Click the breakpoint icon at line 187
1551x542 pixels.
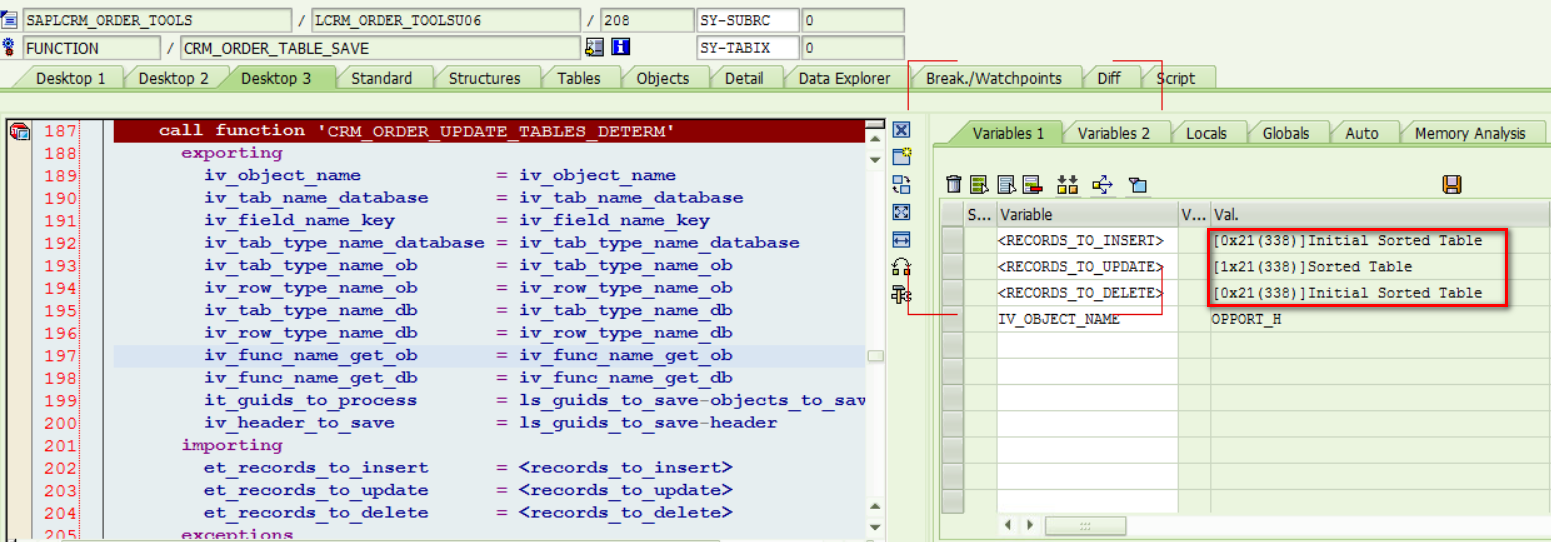18,132
